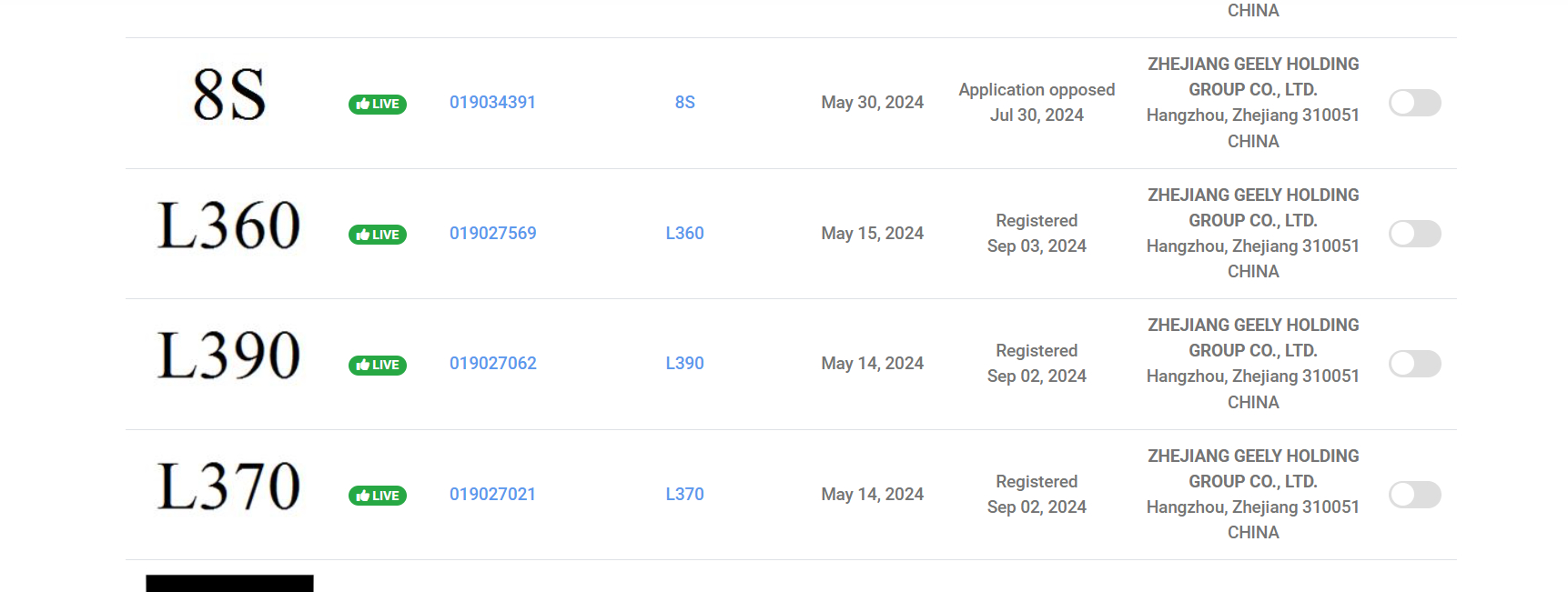1568x592 pixels.
Task: Toggle the L370 row switch
Action: click(1414, 495)
